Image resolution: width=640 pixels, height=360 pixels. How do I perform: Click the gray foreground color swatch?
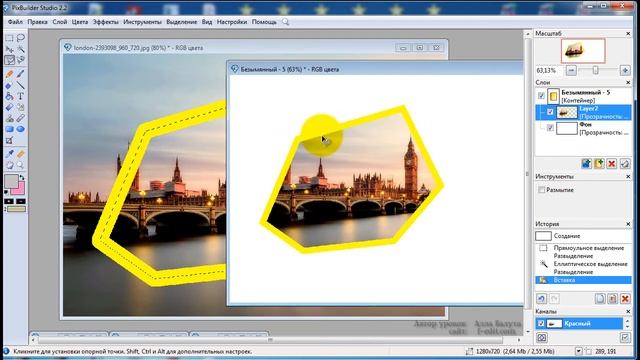click(11, 181)
